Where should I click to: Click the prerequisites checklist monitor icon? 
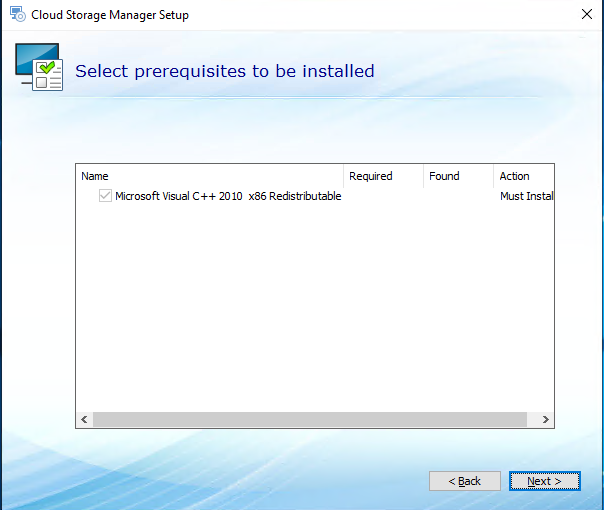pyautogui.click(x=39, y=67)
